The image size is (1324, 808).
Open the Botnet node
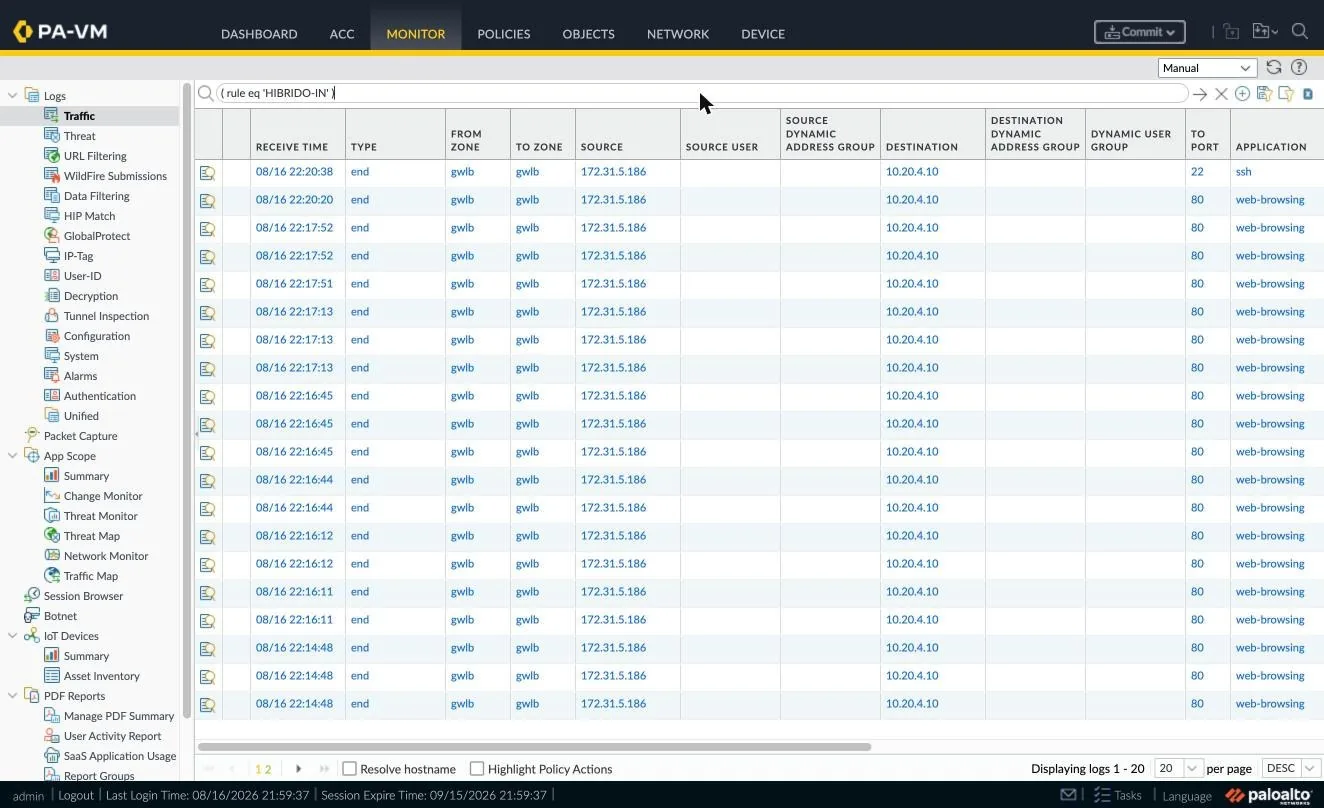pyautogui.click(x=60, y=616)
